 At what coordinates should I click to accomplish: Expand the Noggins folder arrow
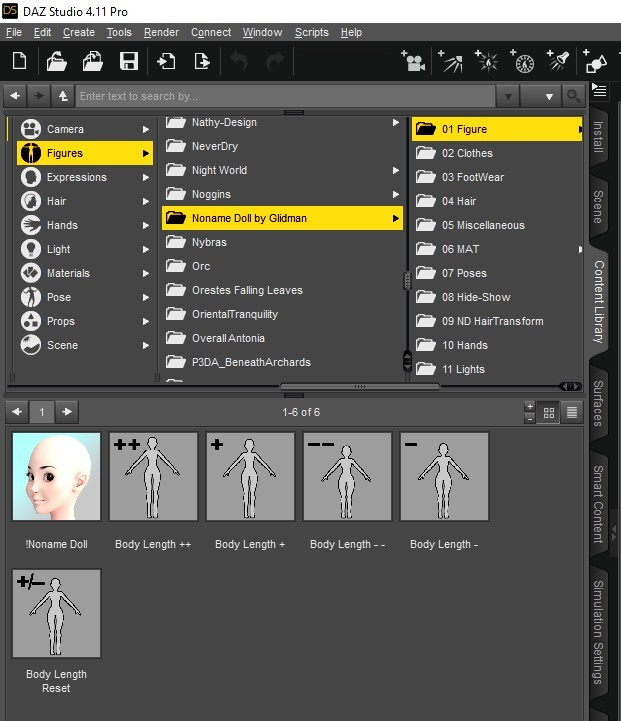click(x=396, y=195)
